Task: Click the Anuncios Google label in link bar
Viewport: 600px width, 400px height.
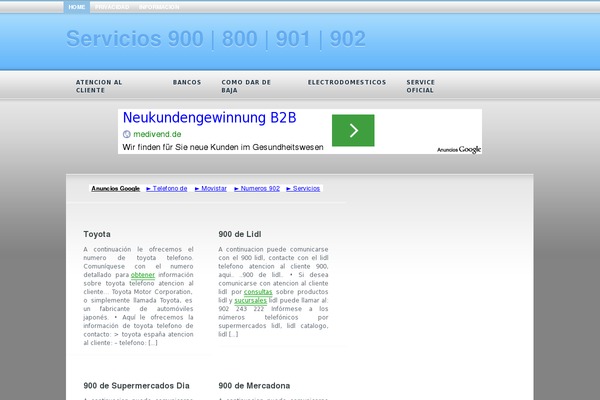Action: click(x=116, y=188)
